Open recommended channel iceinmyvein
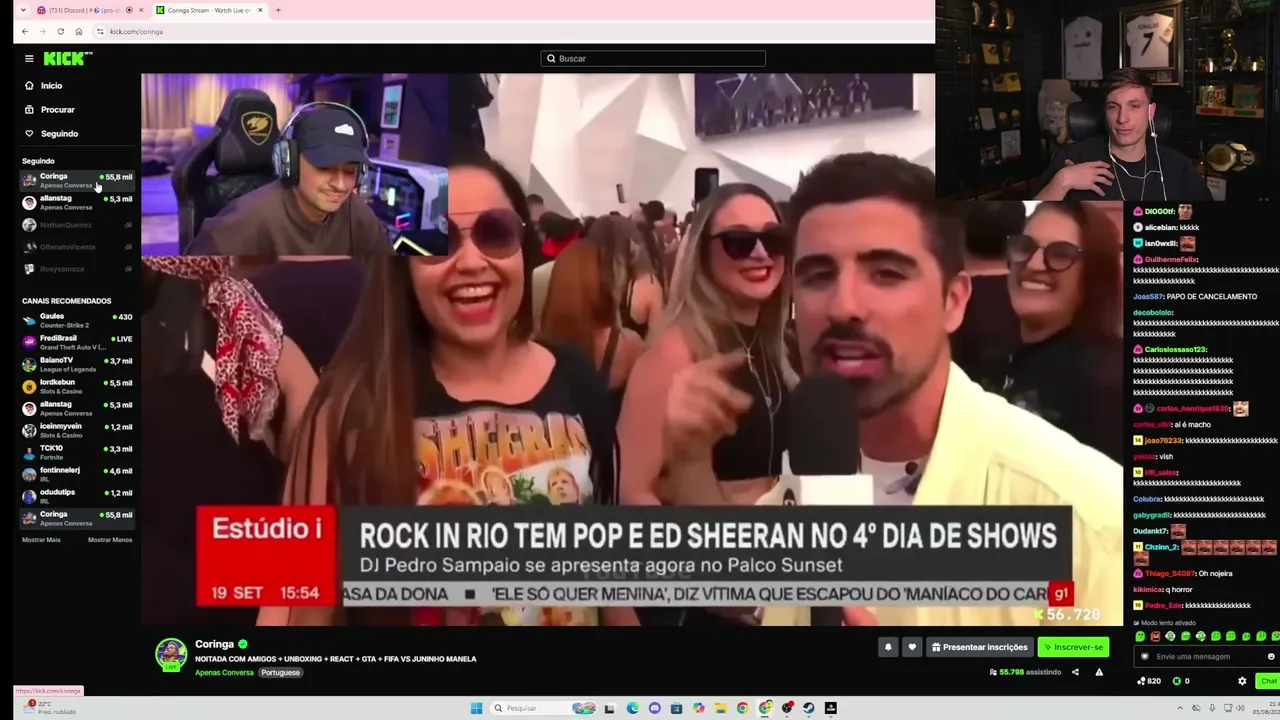The width and height of the screenshot is (1280, 720). click(78, 430)
